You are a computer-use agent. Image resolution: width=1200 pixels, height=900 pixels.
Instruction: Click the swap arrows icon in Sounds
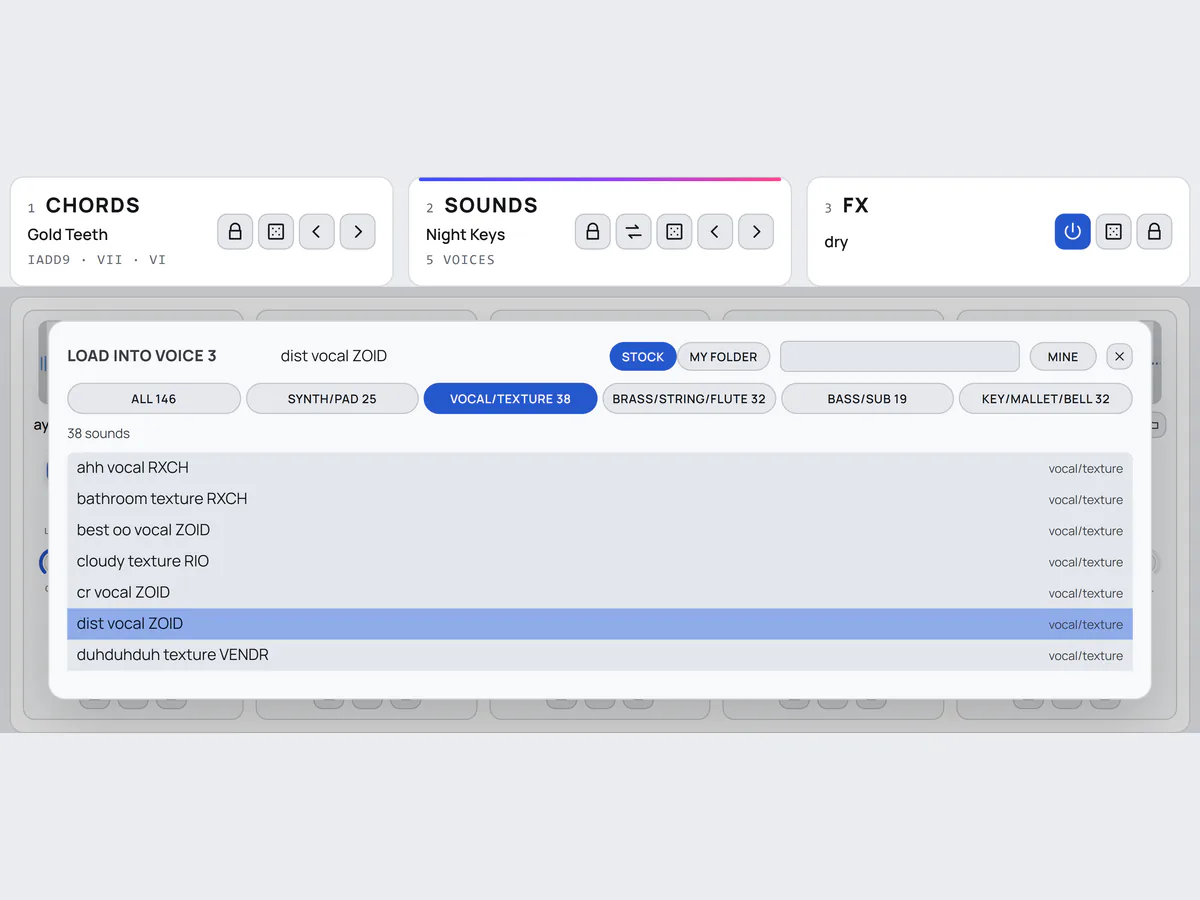click(634, 232)
